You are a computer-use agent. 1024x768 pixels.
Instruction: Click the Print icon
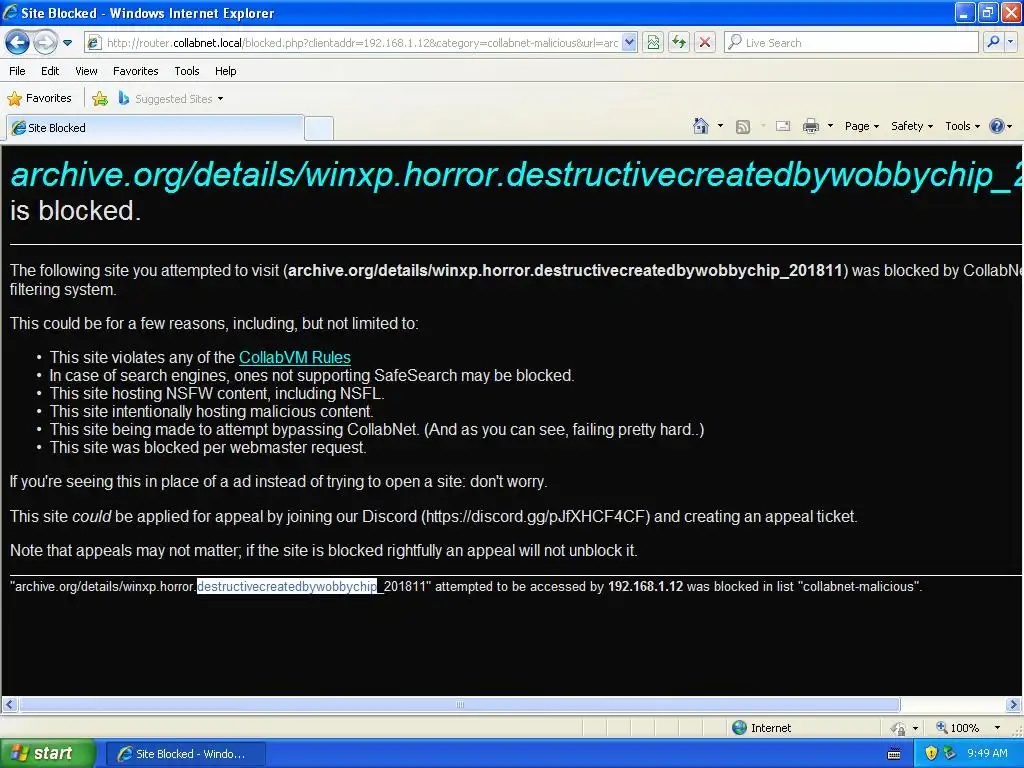(810, 126)
